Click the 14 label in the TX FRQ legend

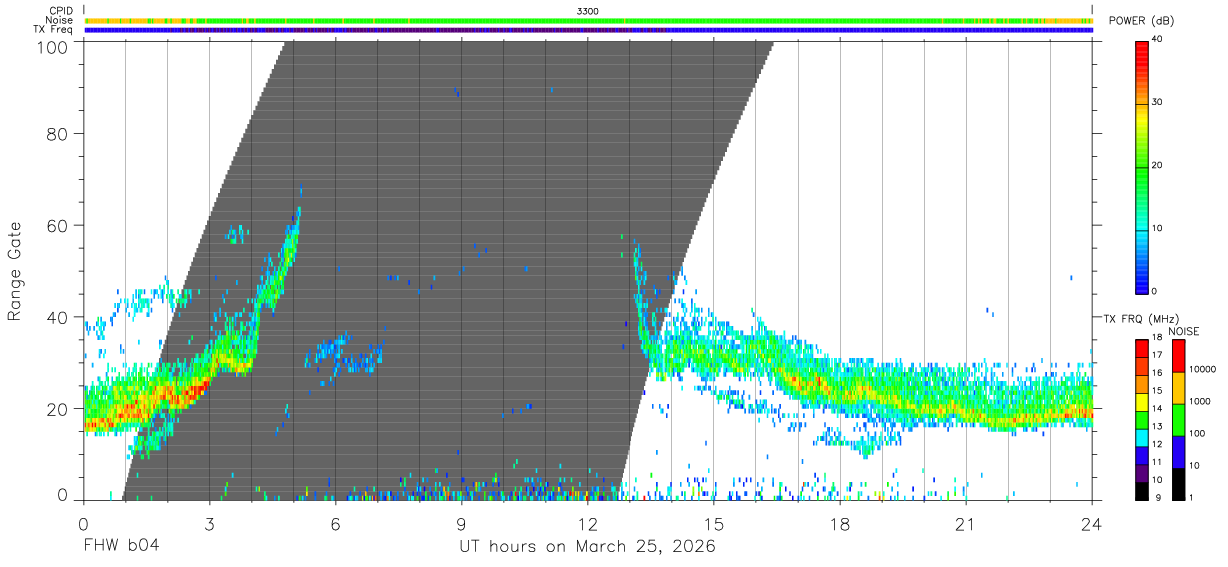pyautogui.click(x=1157, y=410)
